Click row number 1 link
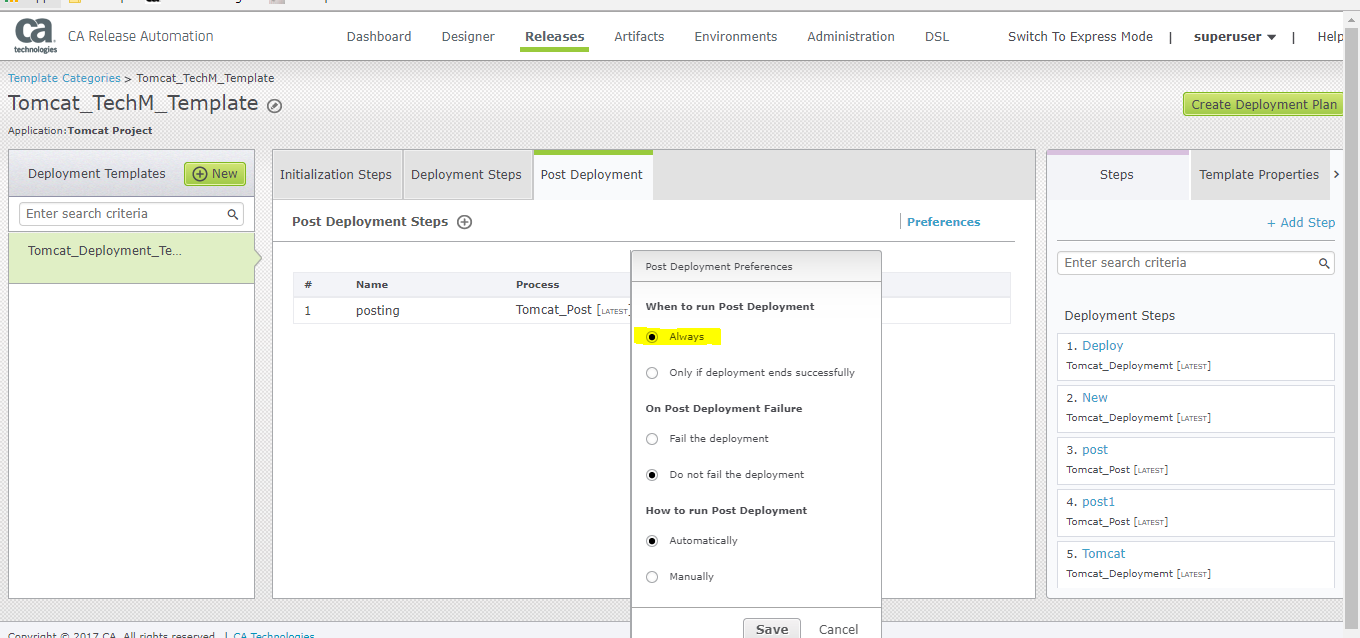This screenshot has height=638, width=1360. (308, 311)
